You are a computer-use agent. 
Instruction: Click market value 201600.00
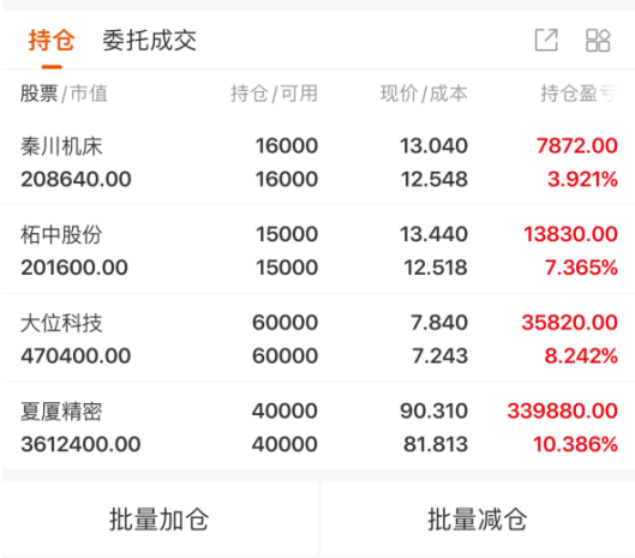click(75, 267)
